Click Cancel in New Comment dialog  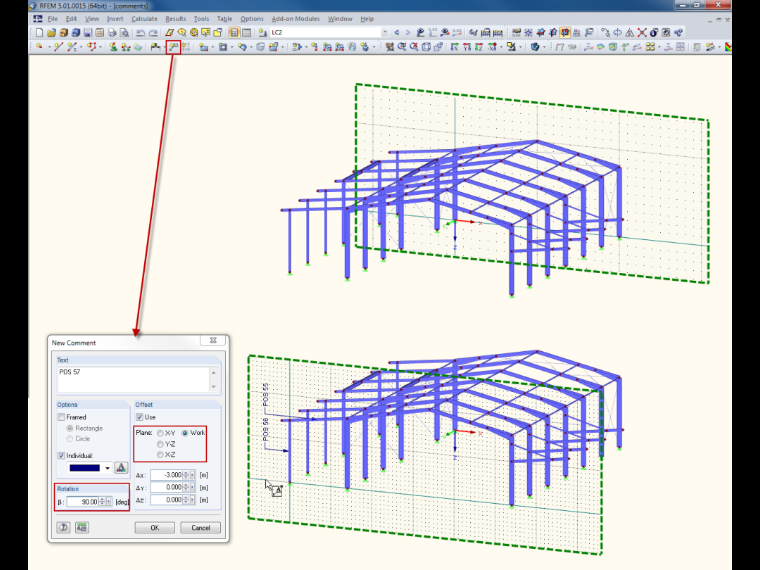[x=201, y=528]
